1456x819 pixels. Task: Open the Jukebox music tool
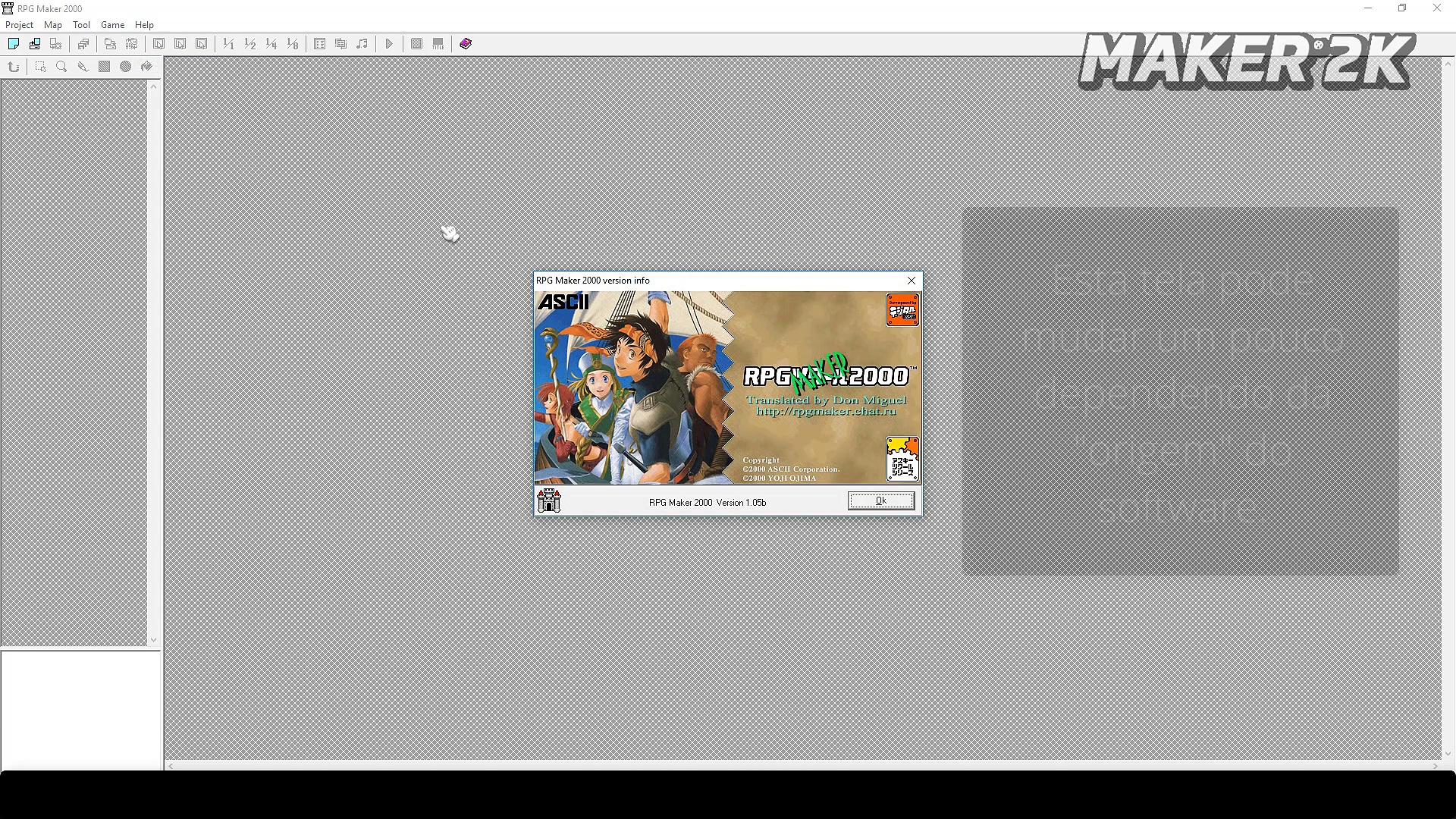click(x=362, y=43)
